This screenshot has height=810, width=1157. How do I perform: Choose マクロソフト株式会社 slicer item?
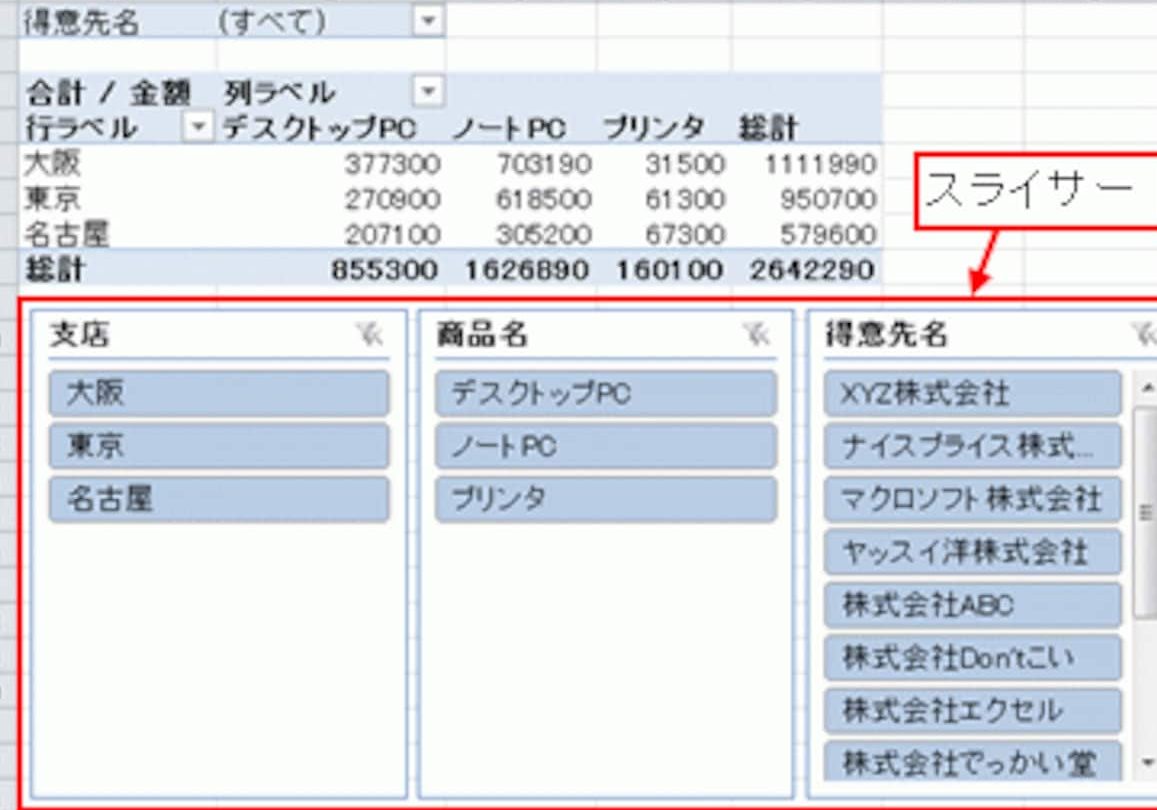coord(972,499)
